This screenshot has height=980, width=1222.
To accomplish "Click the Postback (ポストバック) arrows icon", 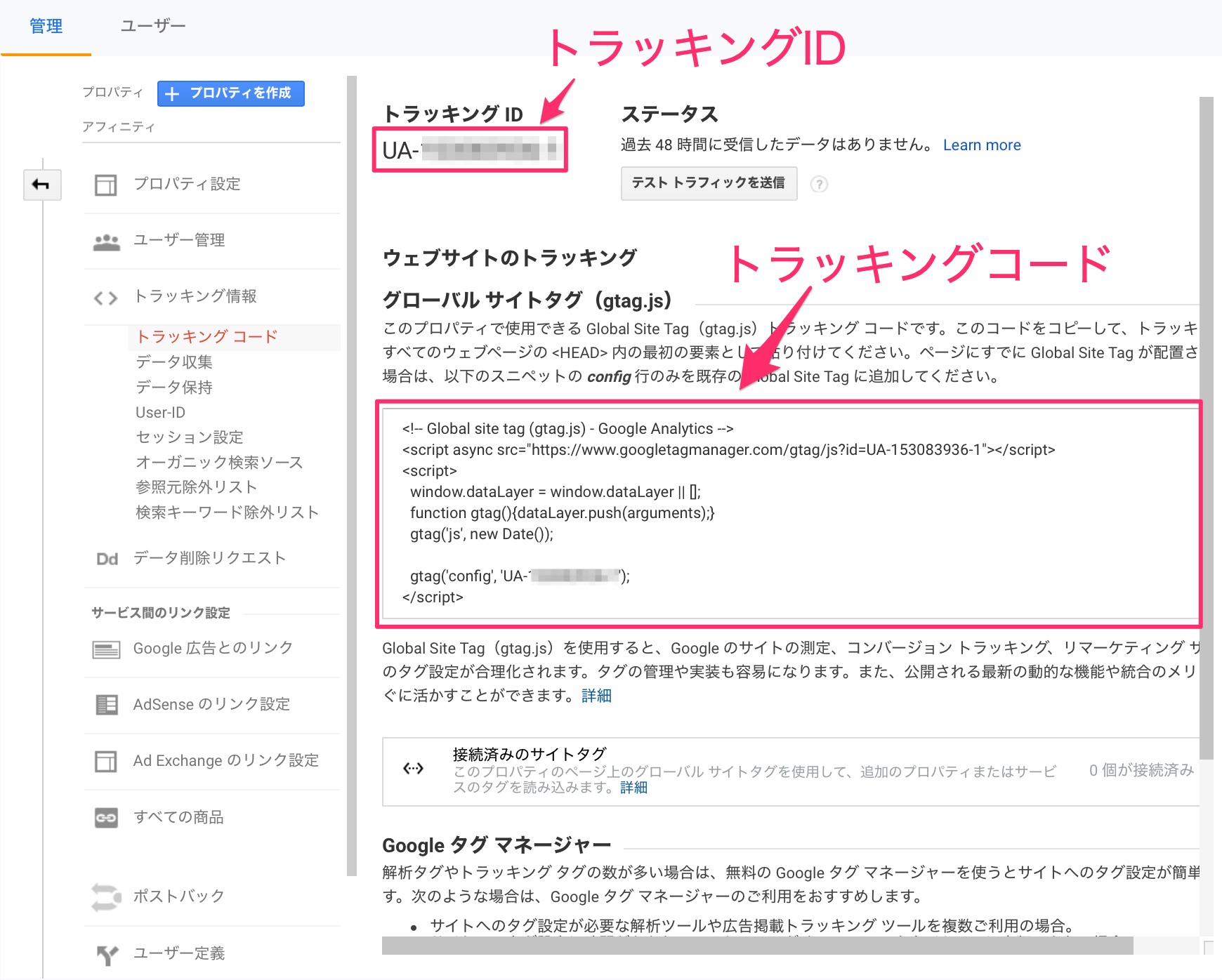I will (106, 896).
